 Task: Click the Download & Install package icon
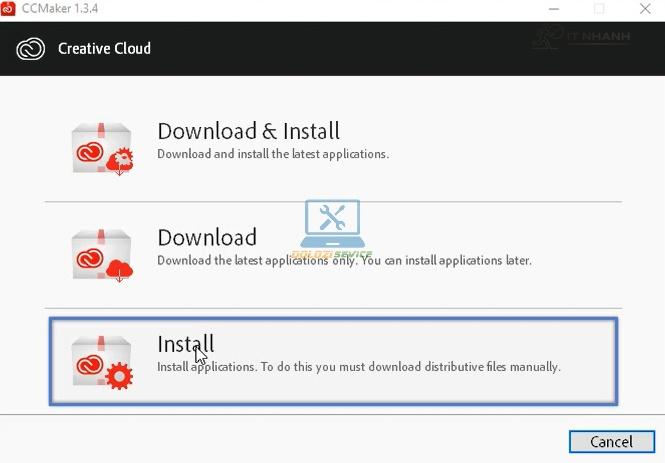[x=102, y=148]
